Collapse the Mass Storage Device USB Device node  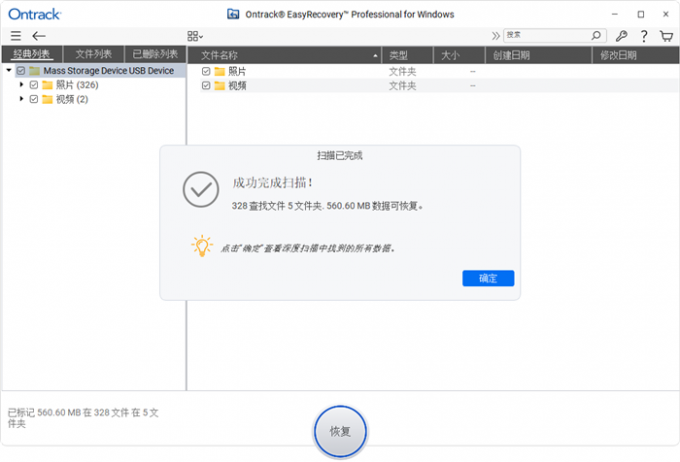coord(9,70)
